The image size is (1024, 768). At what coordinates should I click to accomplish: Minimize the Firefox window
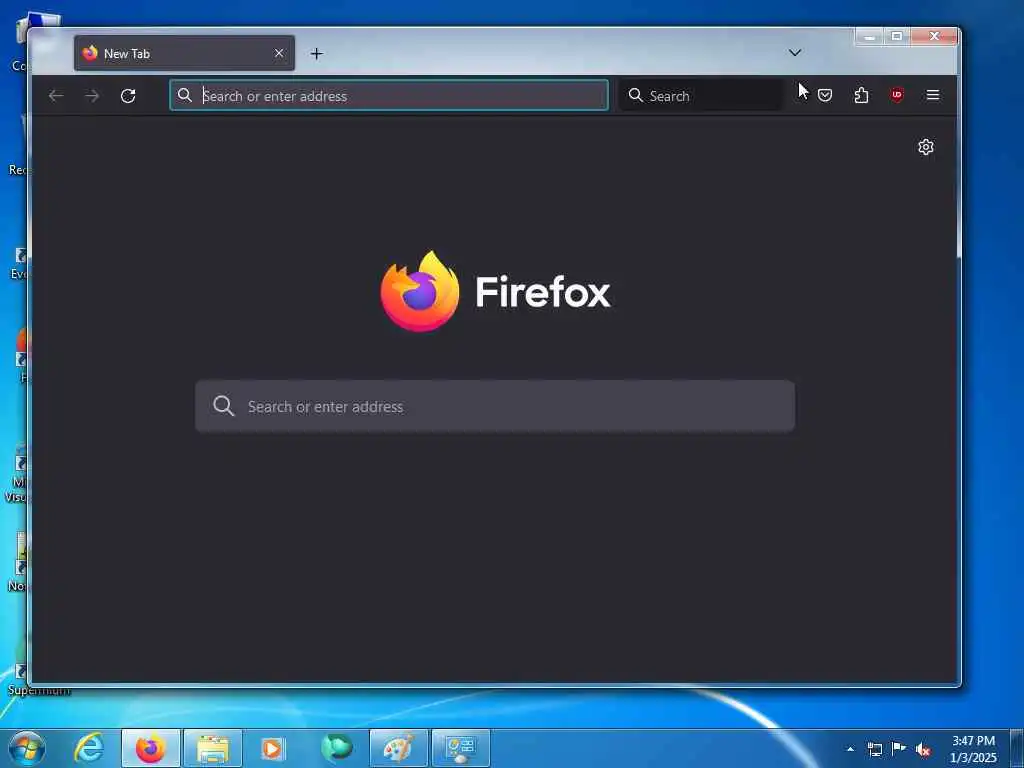[x=869, y=37]
